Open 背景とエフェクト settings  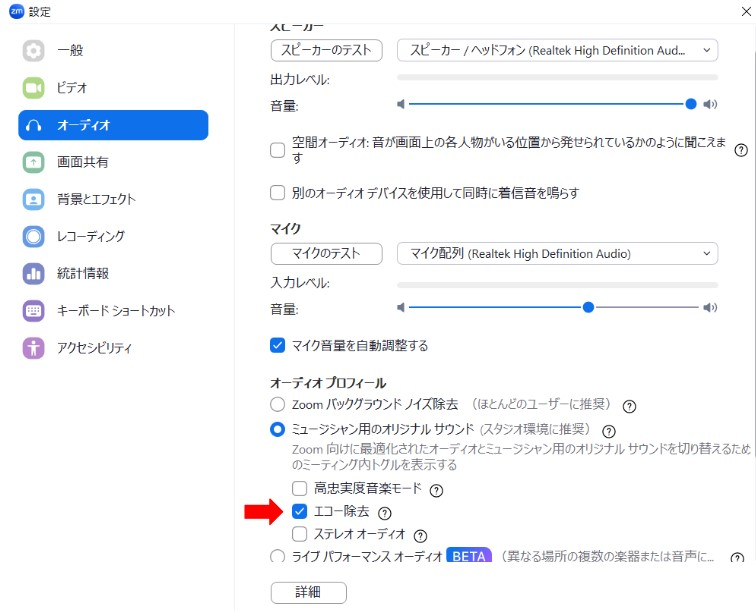(113, 199)
